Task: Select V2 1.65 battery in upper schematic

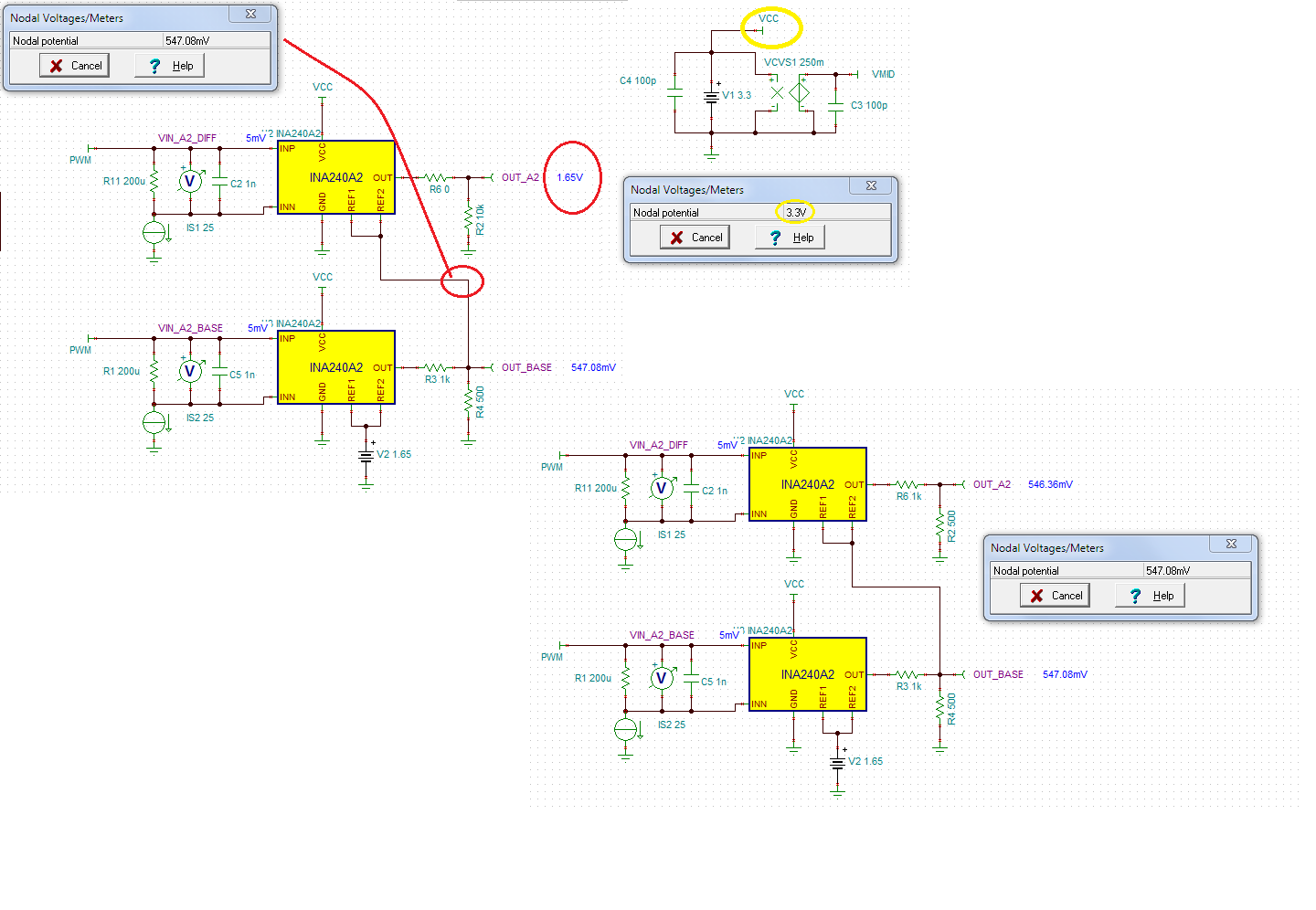Action: tap(366, 455)
